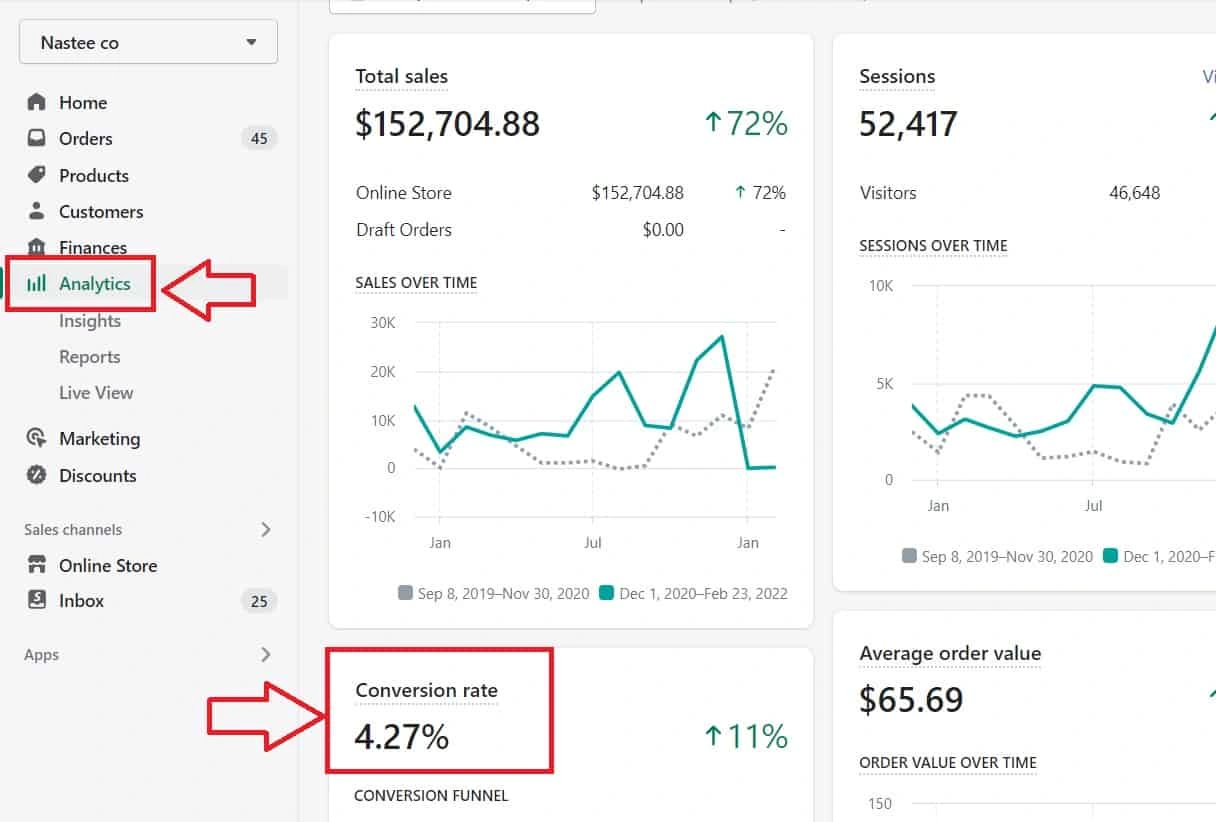The width and height of the screenshot is (1216, 822).
Task: Click the Marketing target icon
Action: click(x=37, y=438)
